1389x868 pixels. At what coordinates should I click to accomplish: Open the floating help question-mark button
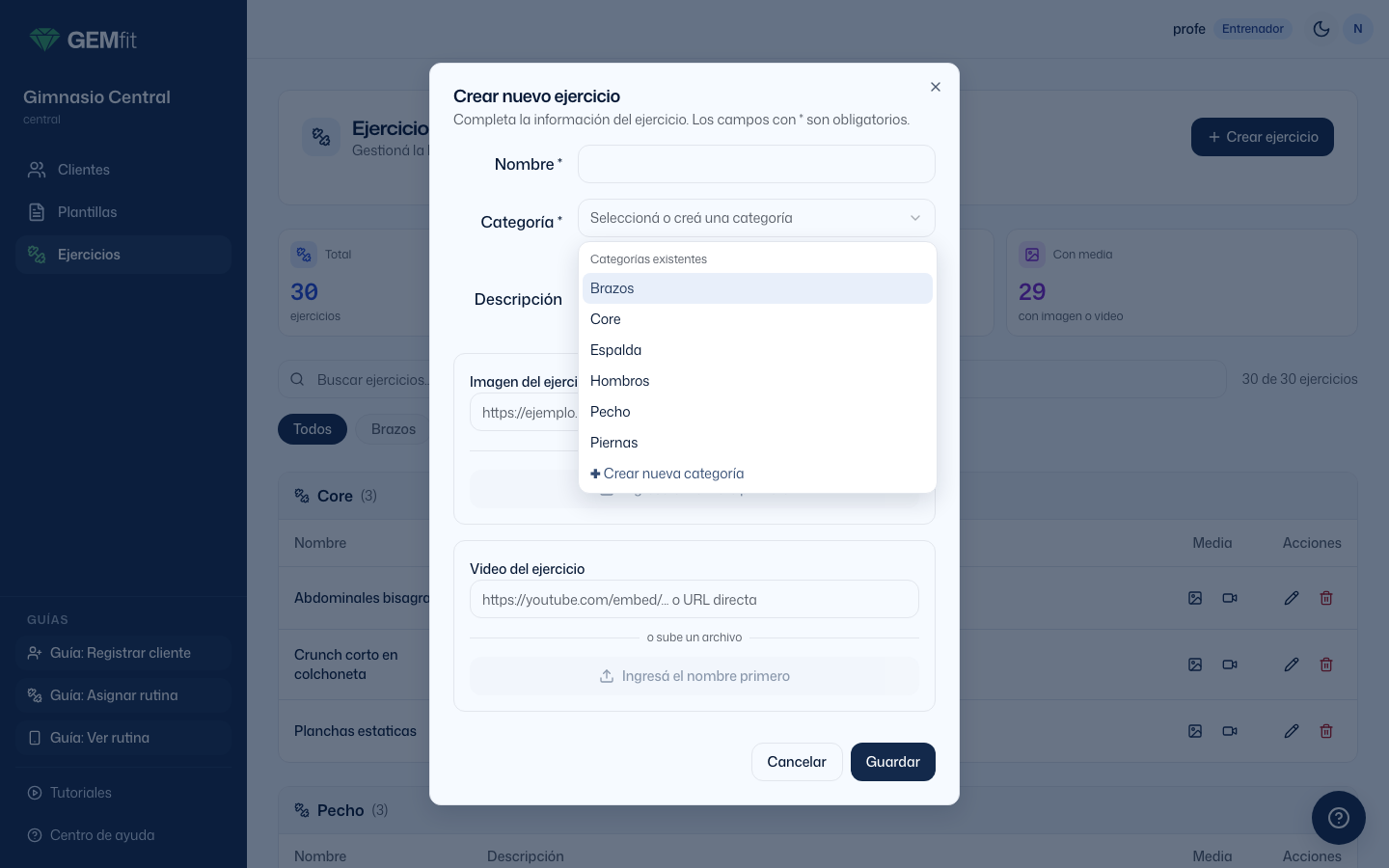pos(1338,818)
